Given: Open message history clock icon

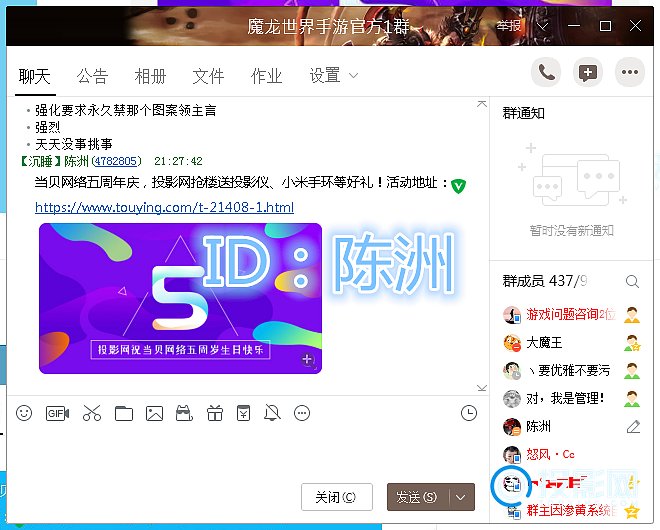Looking at the screenshot, I should click(x=469, y=413).
